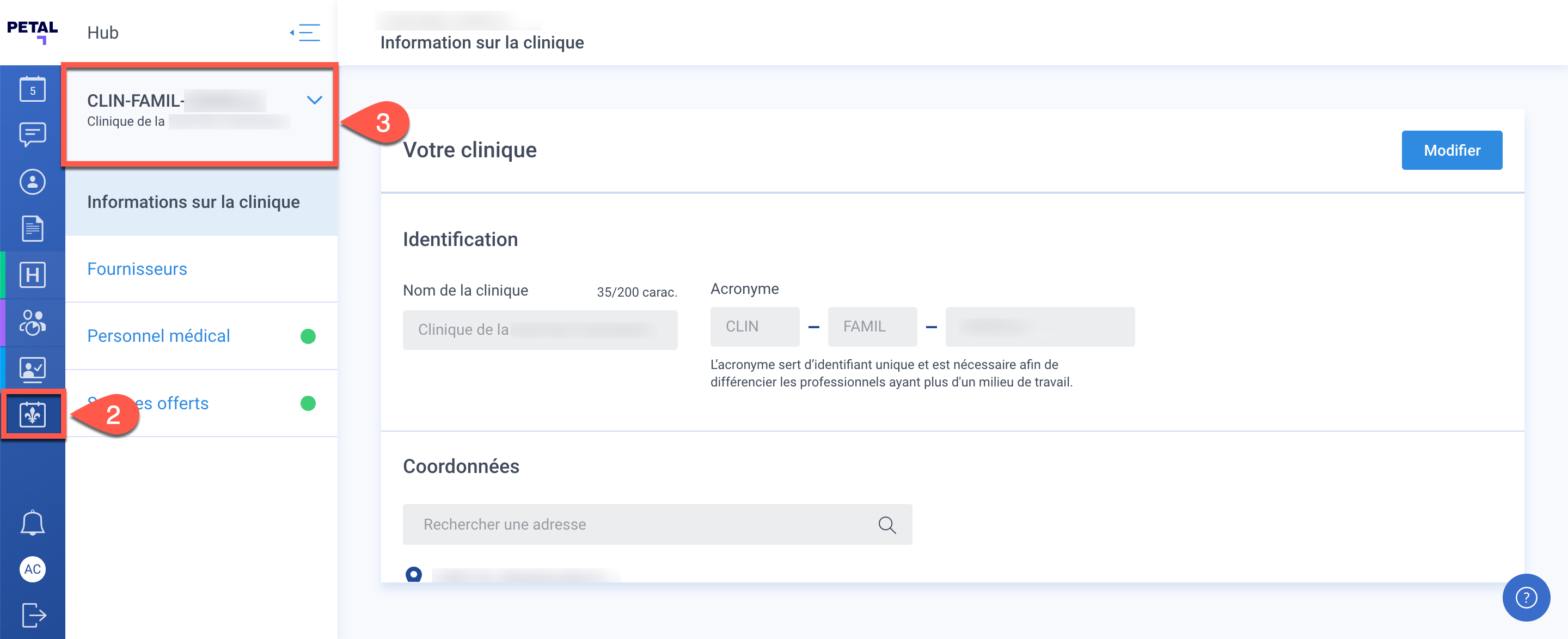Open the help question mark button

(x=1526, y=598)
